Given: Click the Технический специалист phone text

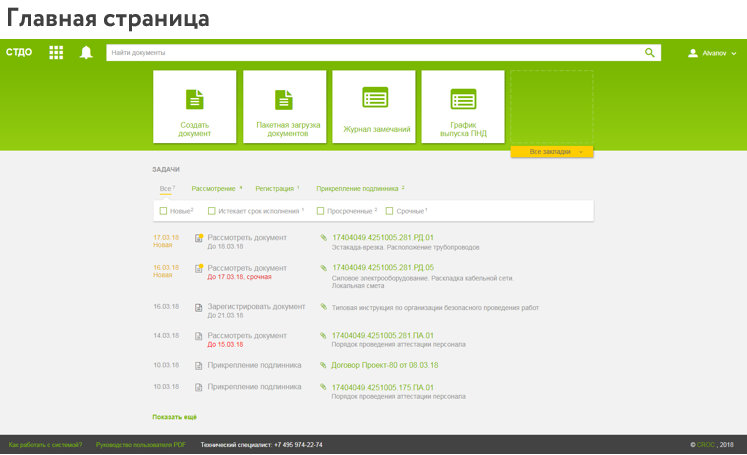Looking at the screenshot, I should click(261, 445).
